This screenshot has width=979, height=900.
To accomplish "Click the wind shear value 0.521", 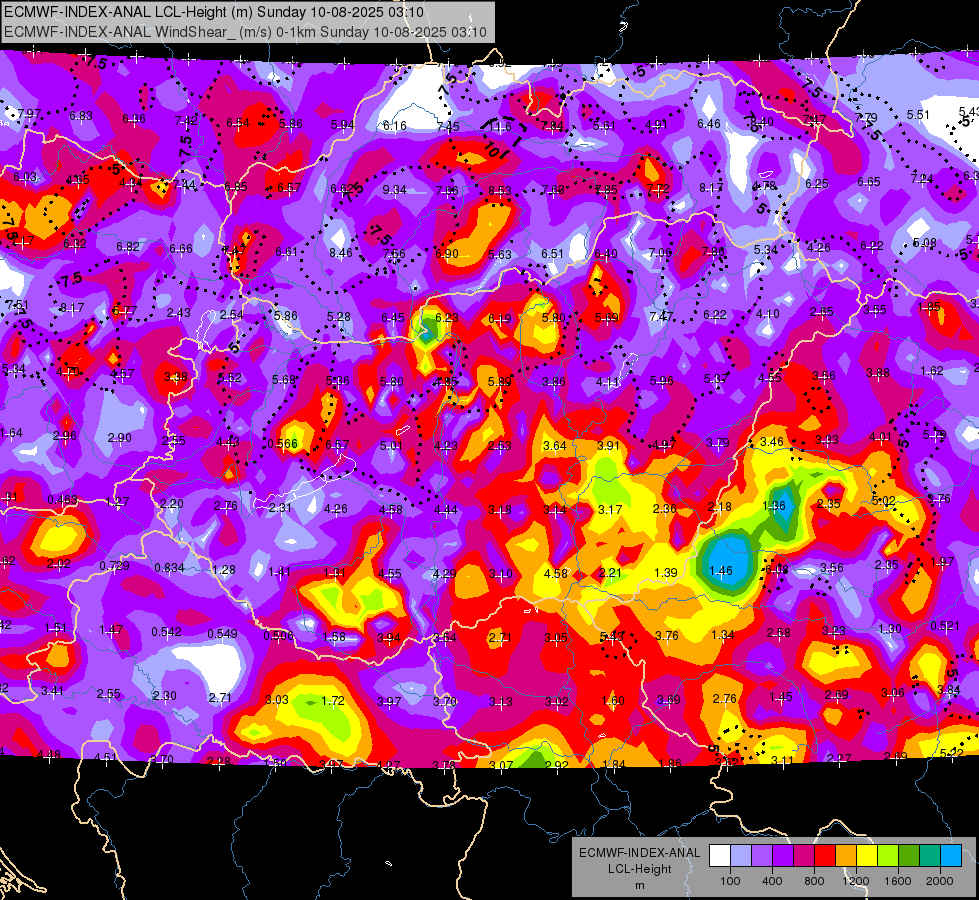I will tap(945, 626).
